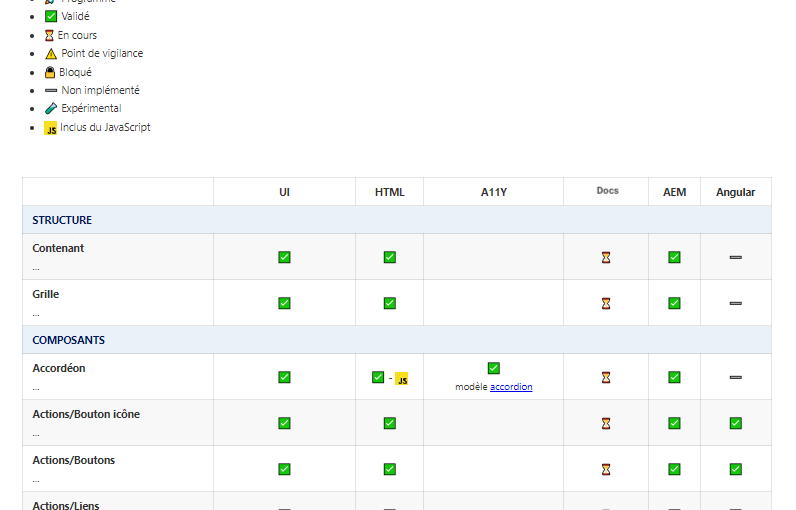The image size is (796, 510).
Task: Click the yellow JS legend icon
Action: pos(51,128)
